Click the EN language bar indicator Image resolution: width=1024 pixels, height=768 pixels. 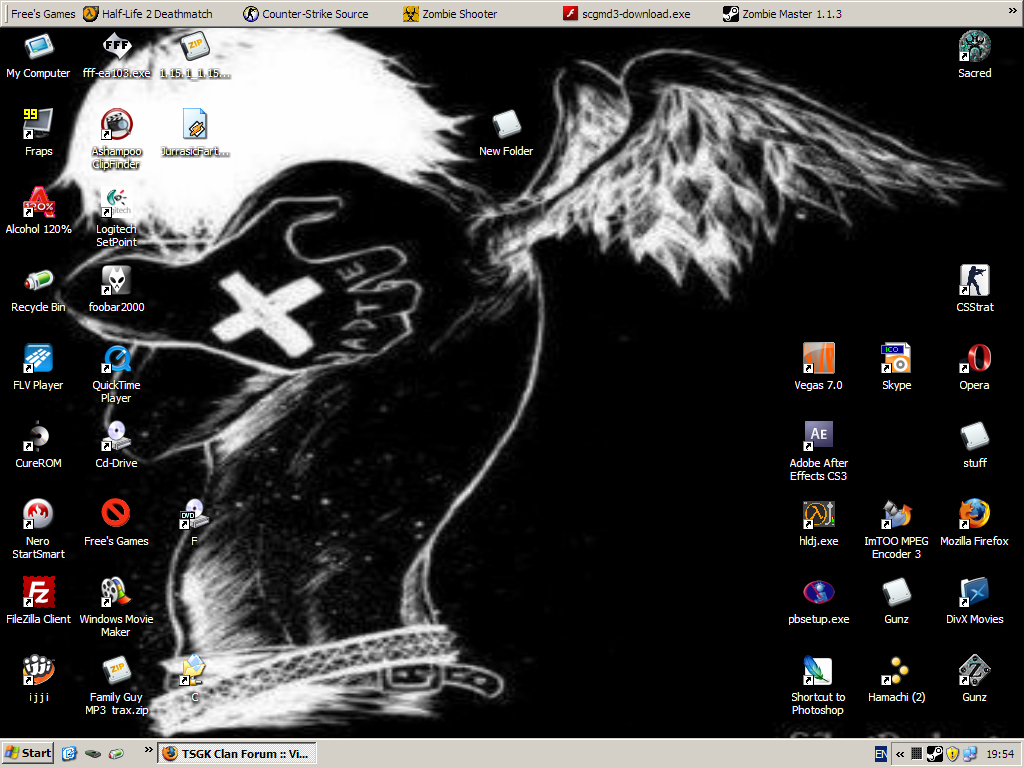[880, 753]
